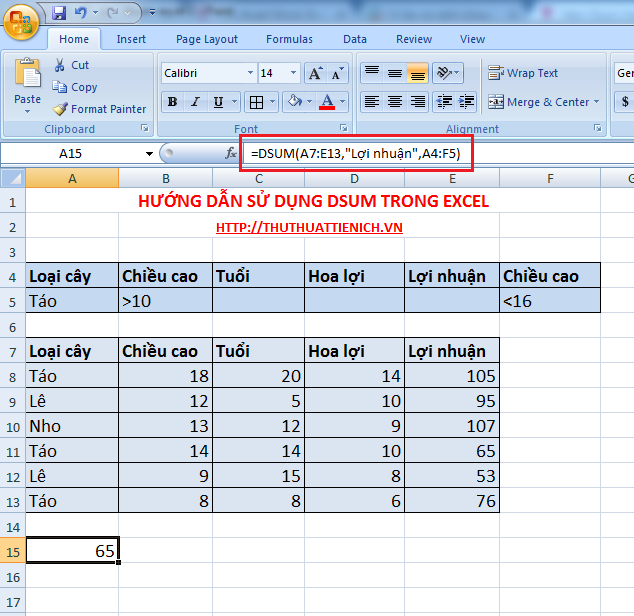
Task: Click the Copy button
Action: pos(75,87)
